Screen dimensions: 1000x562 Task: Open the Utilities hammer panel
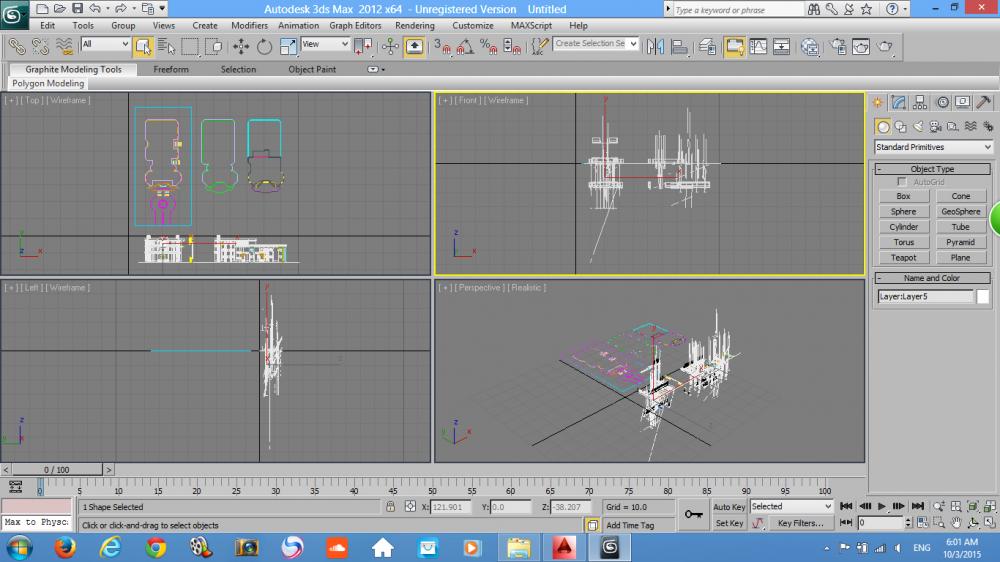[983, 102]
